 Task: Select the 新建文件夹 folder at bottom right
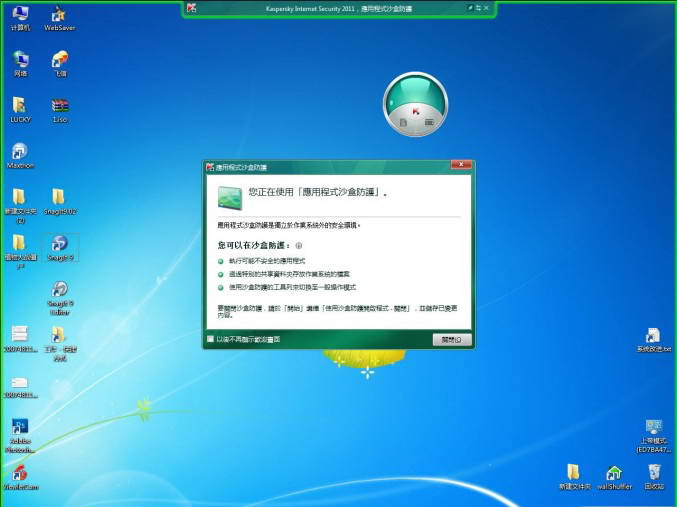[574, 477]
